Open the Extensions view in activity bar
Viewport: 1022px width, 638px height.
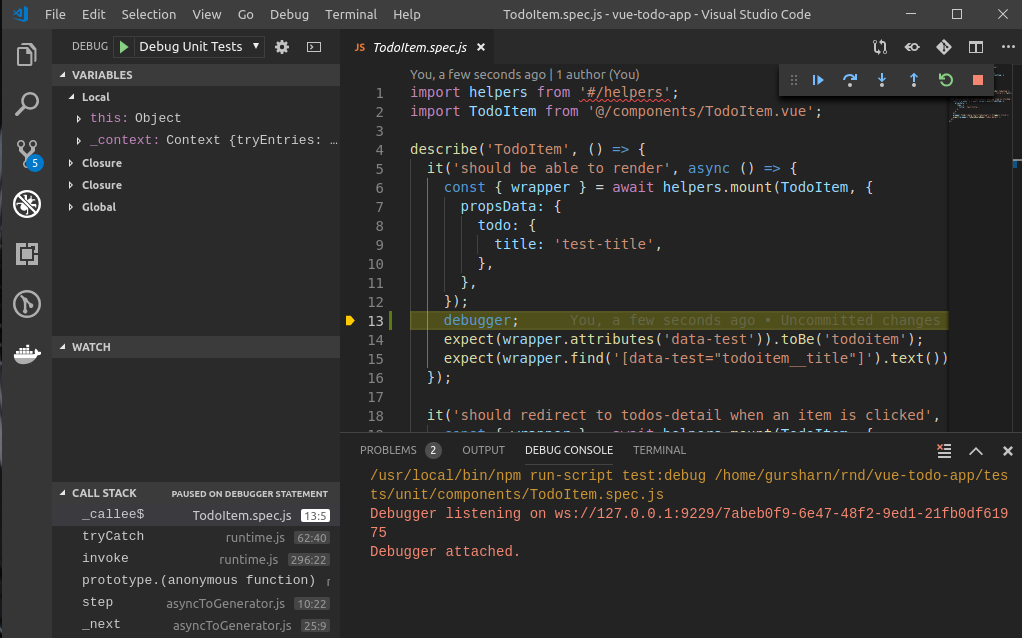(x=27, y=254)
